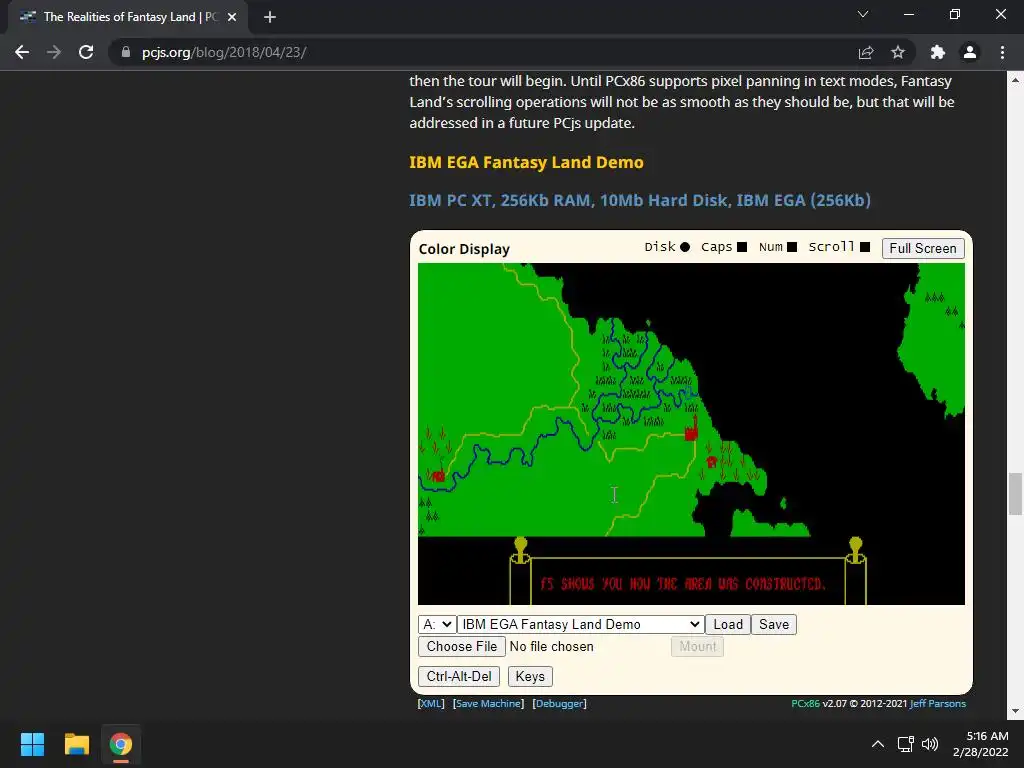Open the Windows Start menu

(32, 744)
